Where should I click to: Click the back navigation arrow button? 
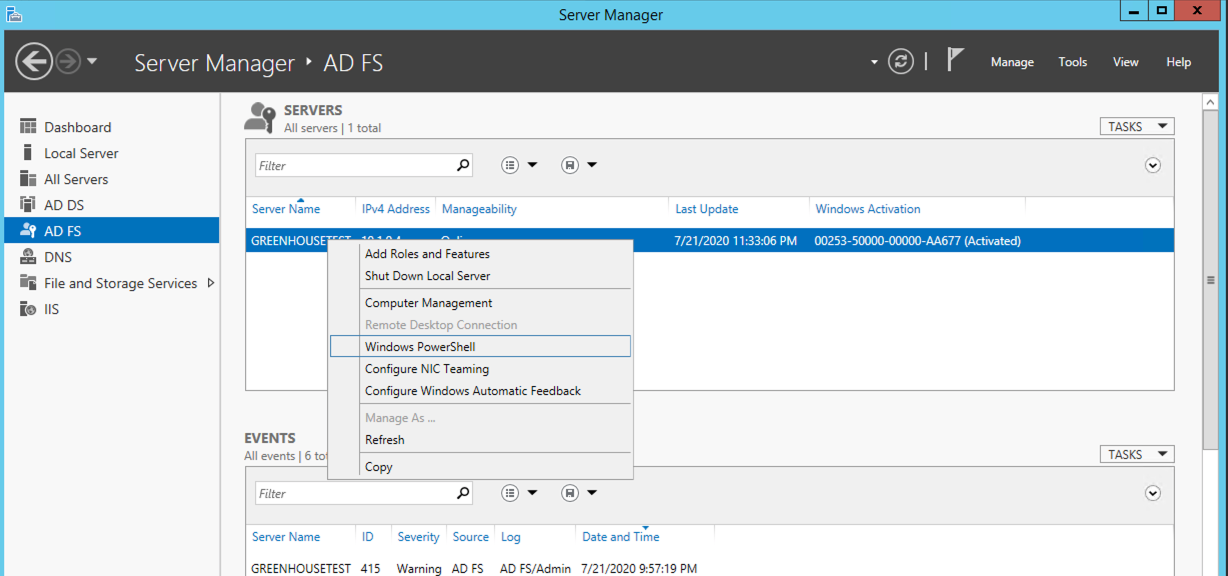coord(34,62)
